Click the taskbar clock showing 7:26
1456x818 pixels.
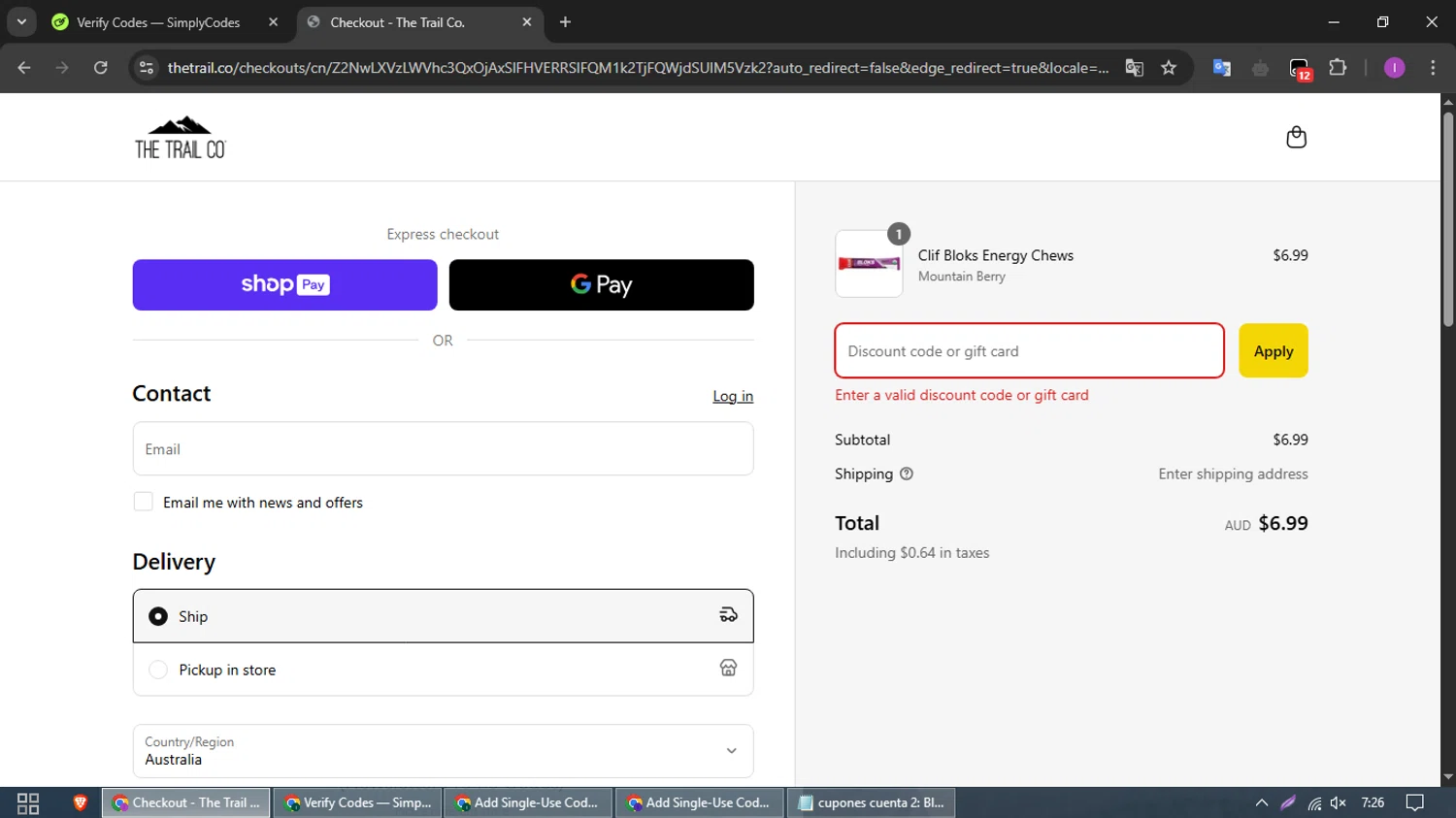[x=1373, y=802]
